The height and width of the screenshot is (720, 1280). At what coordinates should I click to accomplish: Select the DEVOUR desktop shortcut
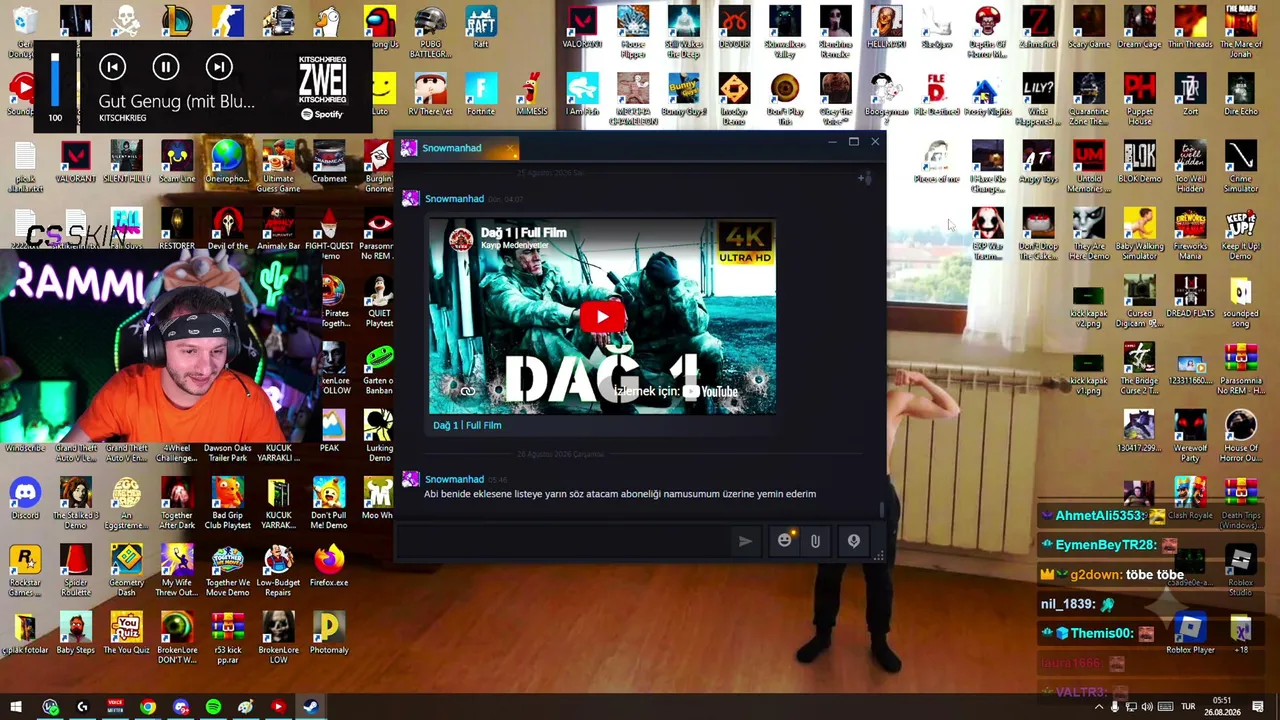pos(734,27)
